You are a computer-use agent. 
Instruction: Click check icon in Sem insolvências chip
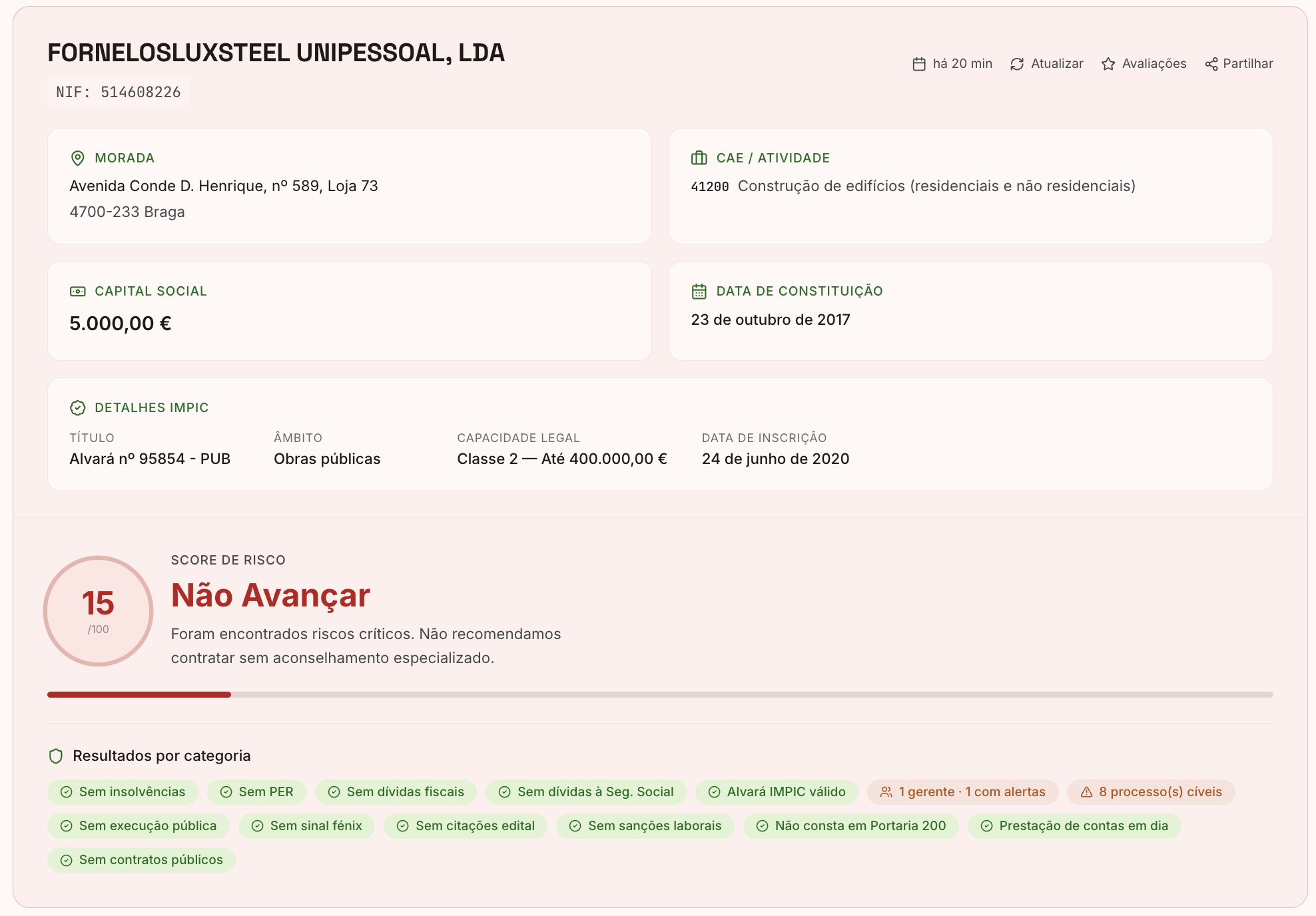pos(67,792)
